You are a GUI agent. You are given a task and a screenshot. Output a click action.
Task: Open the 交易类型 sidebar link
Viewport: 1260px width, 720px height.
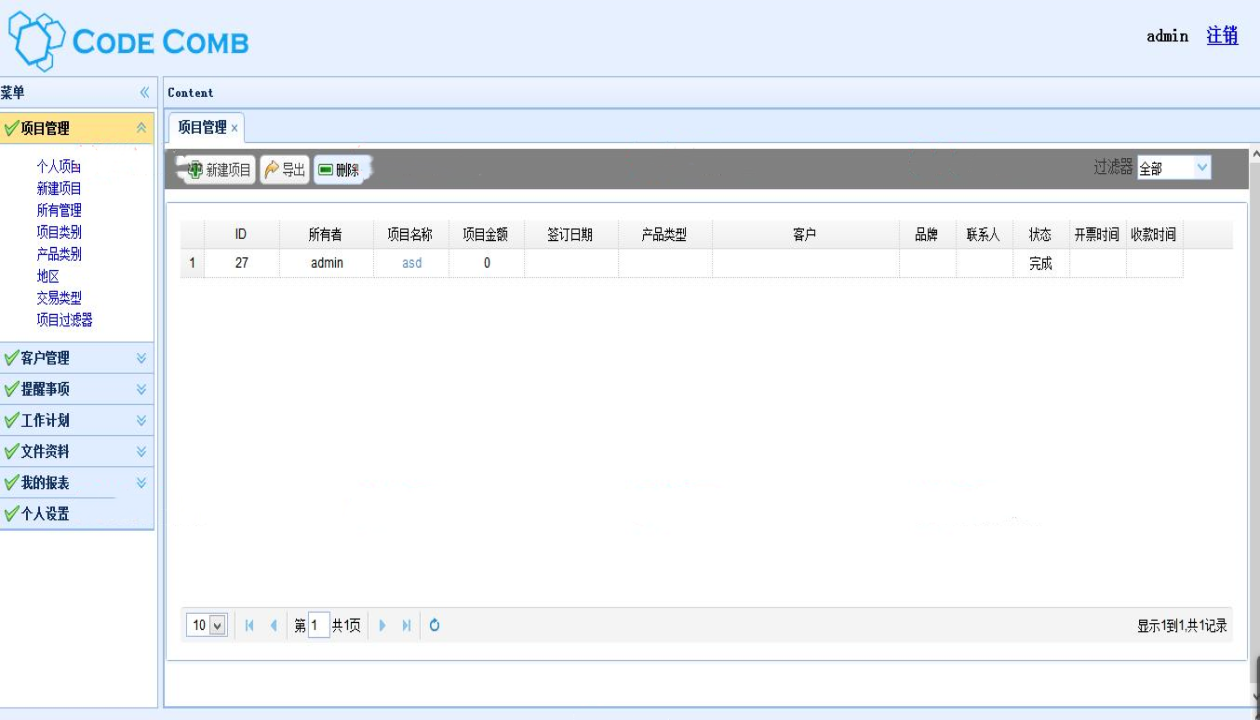click(x=59, y=298)
